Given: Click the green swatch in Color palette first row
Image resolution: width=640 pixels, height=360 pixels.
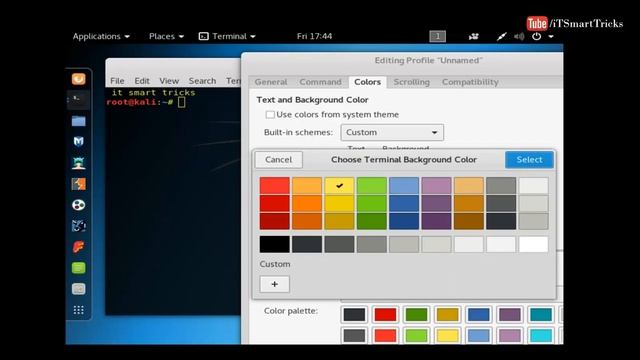Looking at the screenshot, I should tap(416, 315).
